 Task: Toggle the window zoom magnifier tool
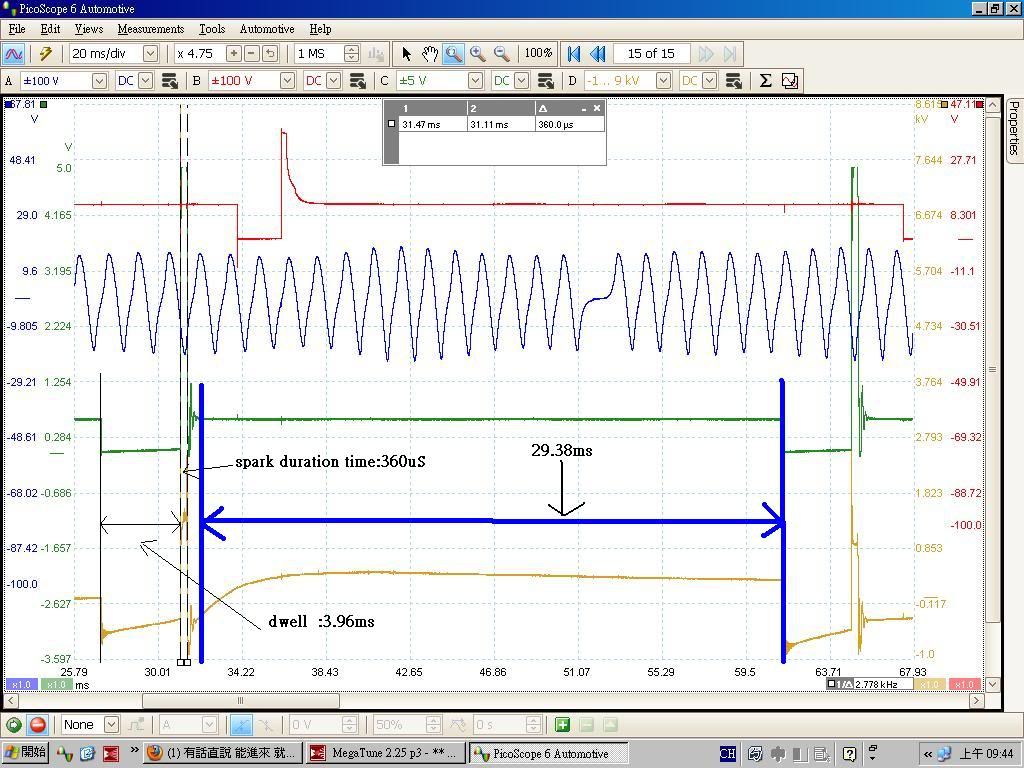click(x=453, y=54)
